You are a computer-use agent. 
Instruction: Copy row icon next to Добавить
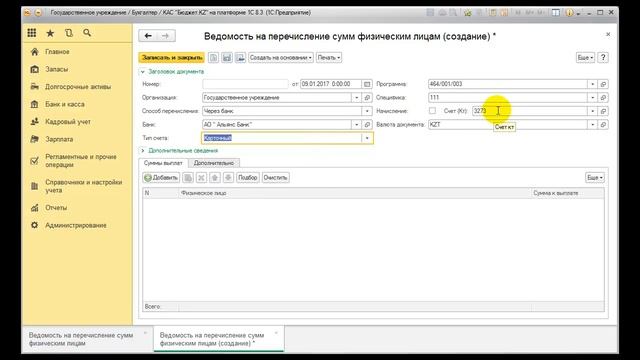pos(188,178)
